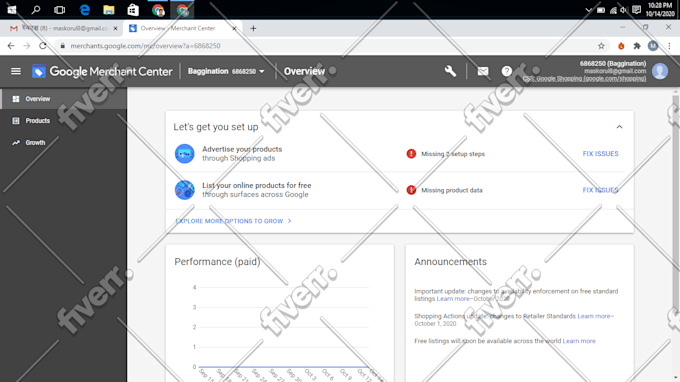Go forward to the next page
The height and width of the screenshot is (382, 680).
[x=27, y=46]
